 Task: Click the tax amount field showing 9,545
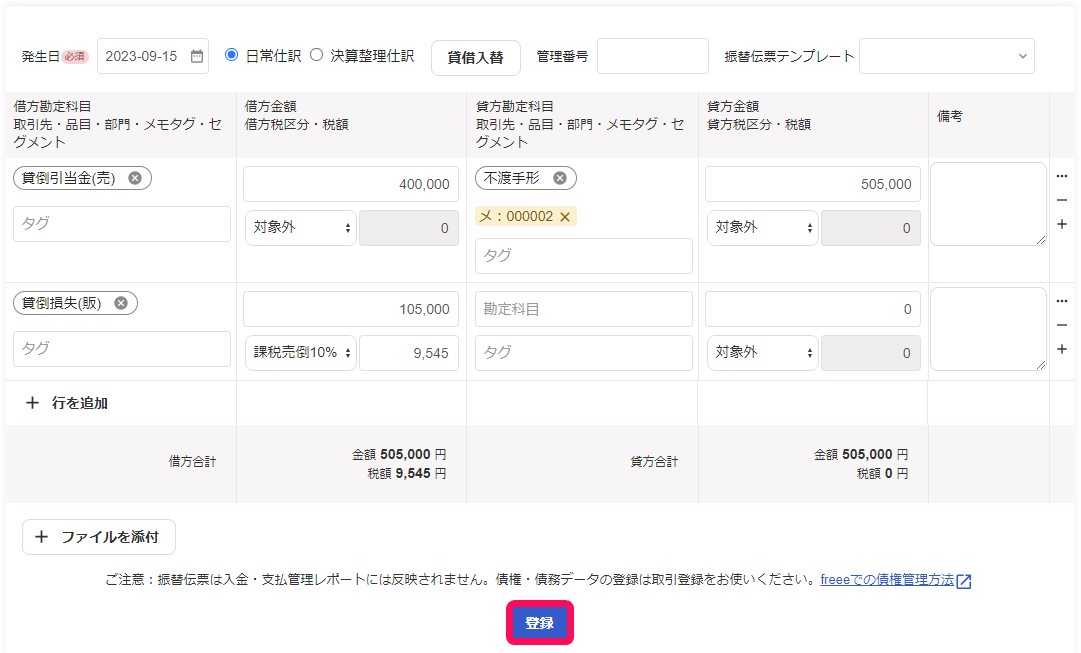(x=409, y=352)
